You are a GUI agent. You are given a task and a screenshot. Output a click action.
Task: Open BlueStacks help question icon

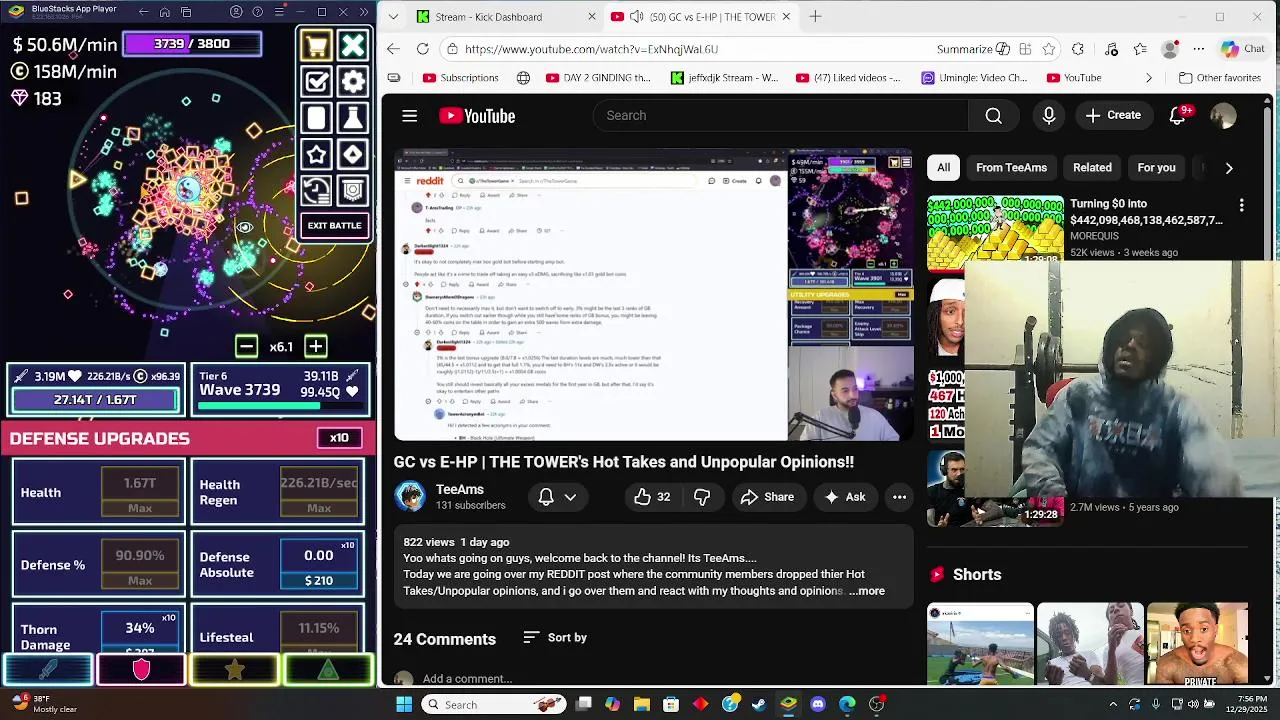point(258,12)
